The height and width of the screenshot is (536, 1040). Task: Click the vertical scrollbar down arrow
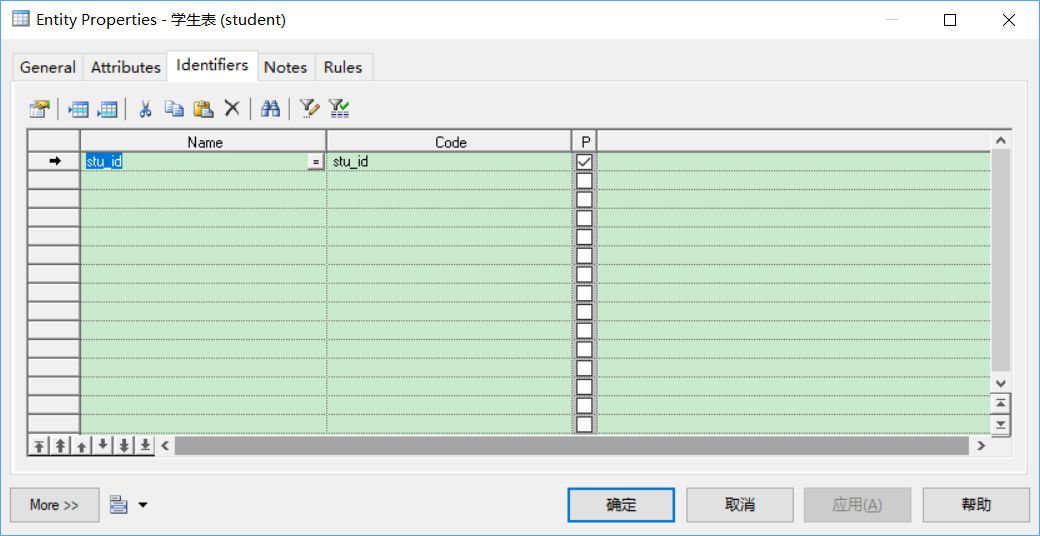pyautogui.click(x=1001, y=383)
